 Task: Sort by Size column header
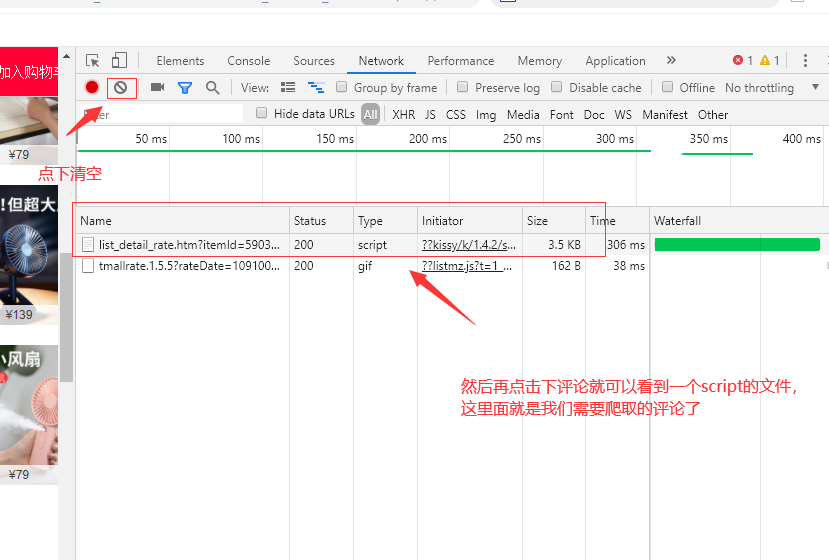click(x=554, y=221)
